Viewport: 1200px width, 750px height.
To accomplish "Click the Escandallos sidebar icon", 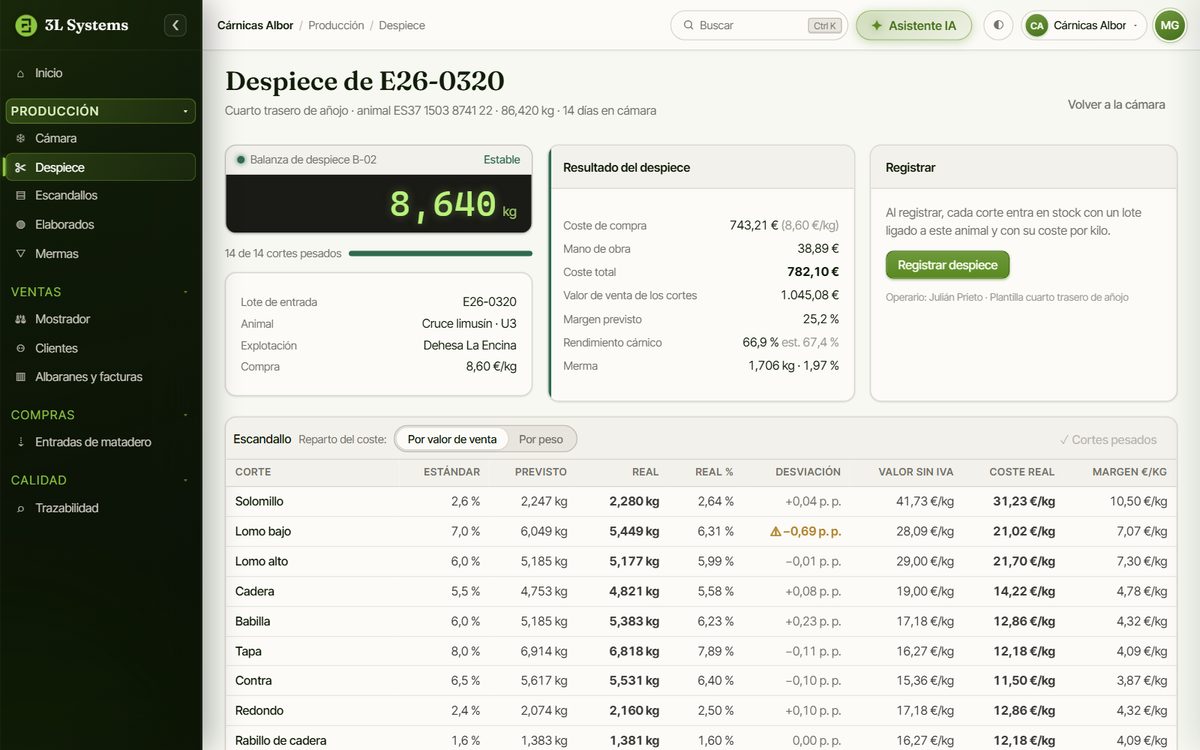I will (x=20, y=195).
